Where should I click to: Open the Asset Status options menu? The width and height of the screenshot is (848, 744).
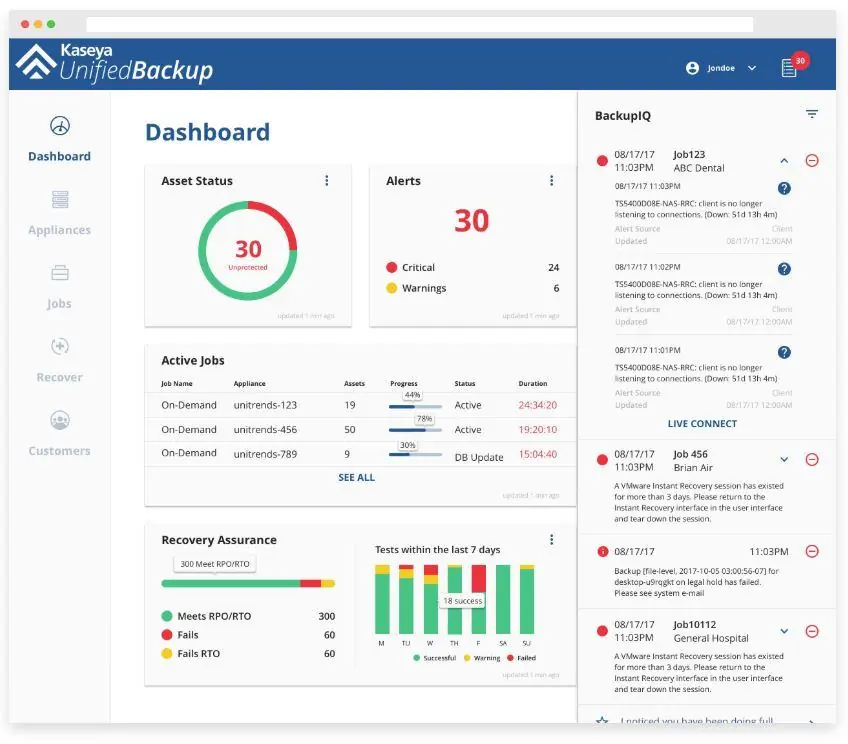pos(327,181)
